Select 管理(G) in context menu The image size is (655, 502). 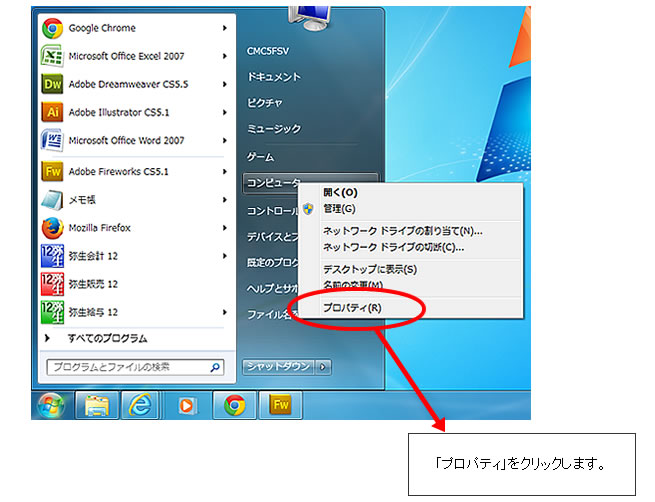(339, 208)
